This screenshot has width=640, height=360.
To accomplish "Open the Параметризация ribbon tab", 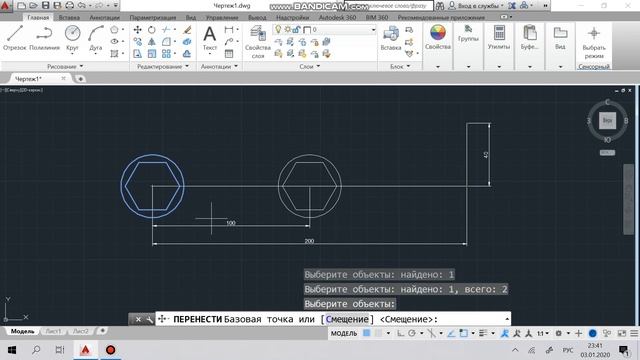I will click(153, 18).
